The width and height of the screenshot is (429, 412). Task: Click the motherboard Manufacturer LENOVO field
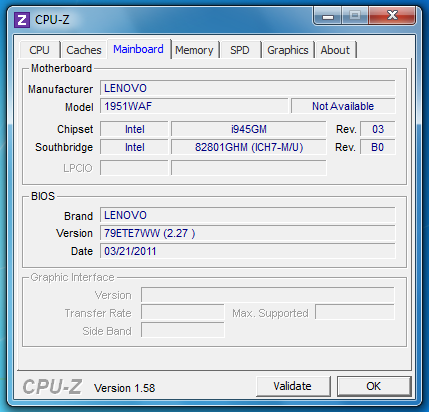(248, 88)
